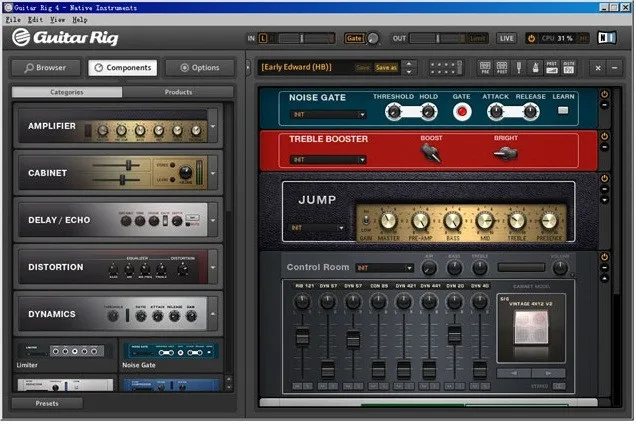Minimize the Treble Booster module
Viewport: 636px width, 424px height.
604,146
